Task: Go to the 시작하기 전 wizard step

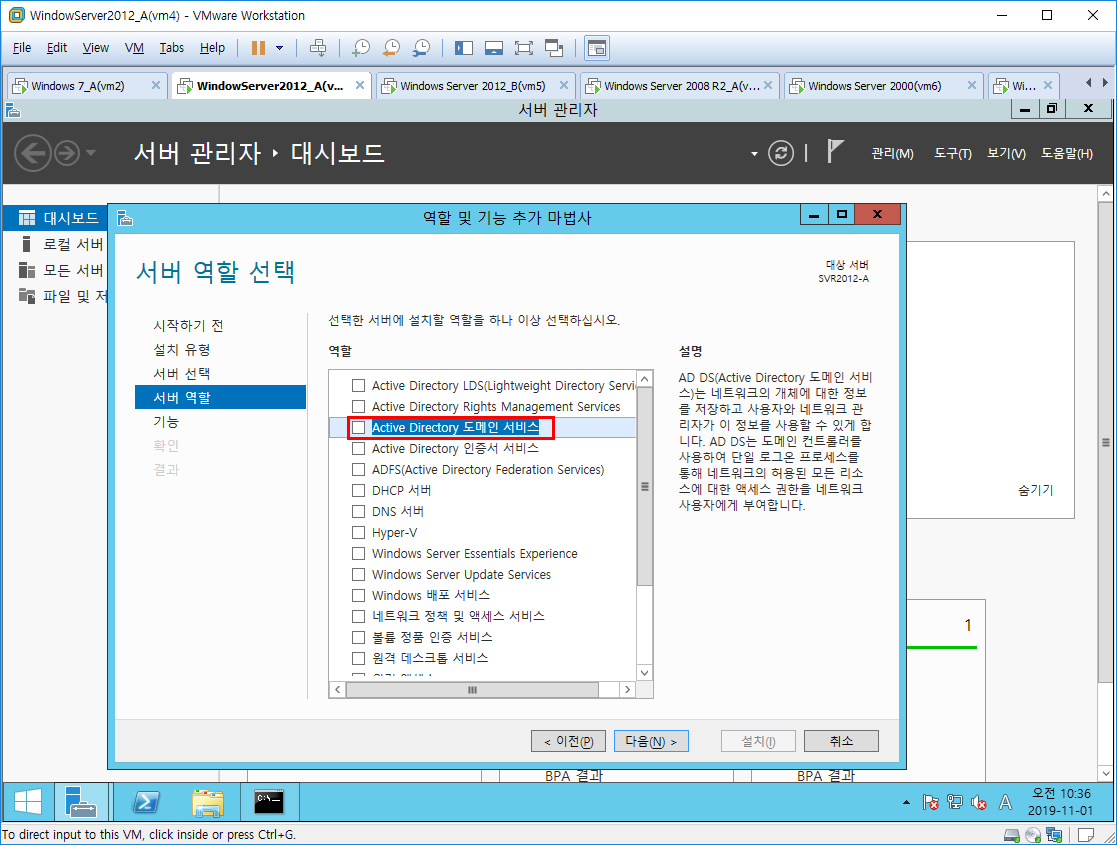Action: [189, 326]
